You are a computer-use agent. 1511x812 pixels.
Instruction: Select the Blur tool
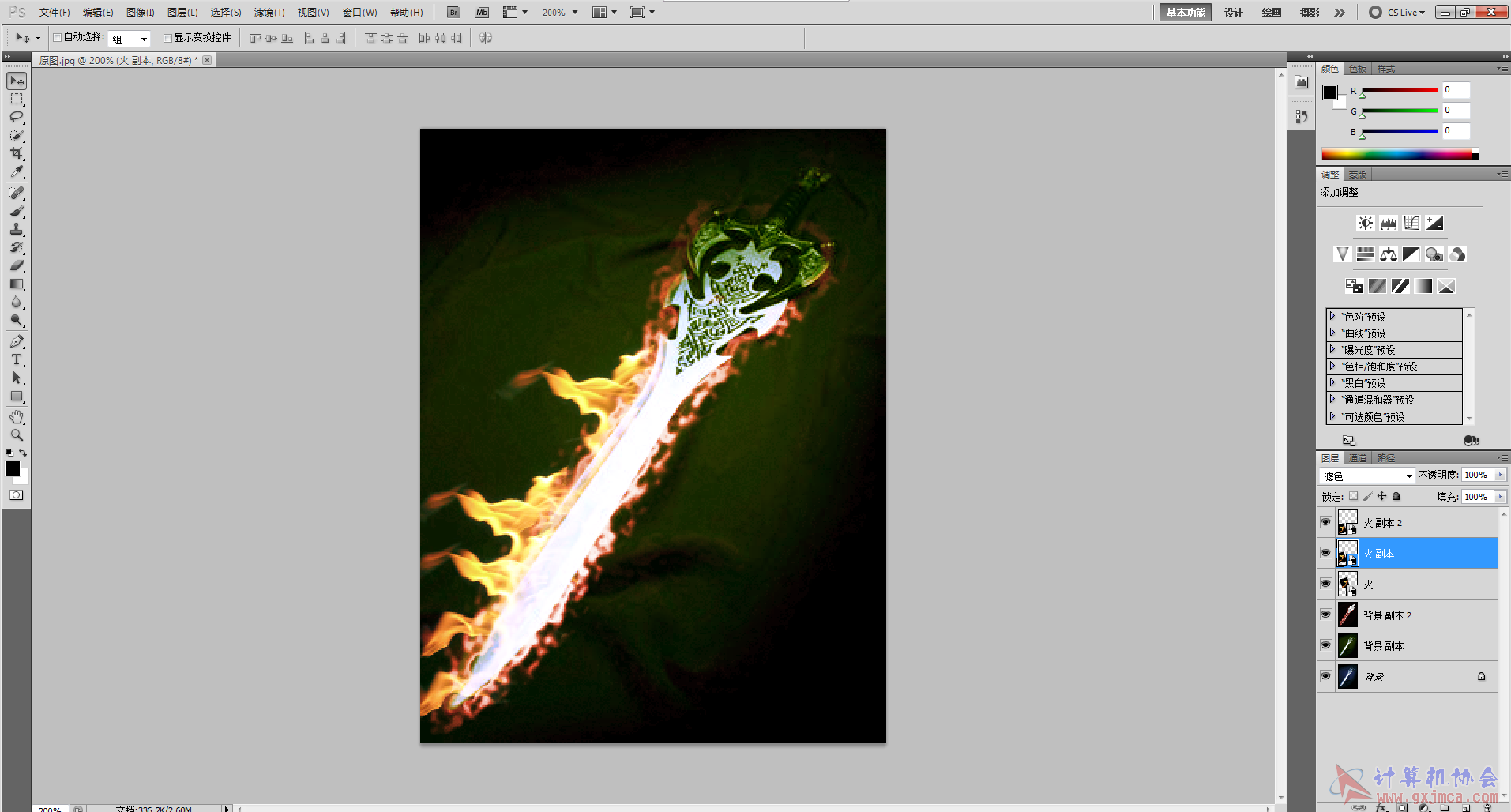17,302
